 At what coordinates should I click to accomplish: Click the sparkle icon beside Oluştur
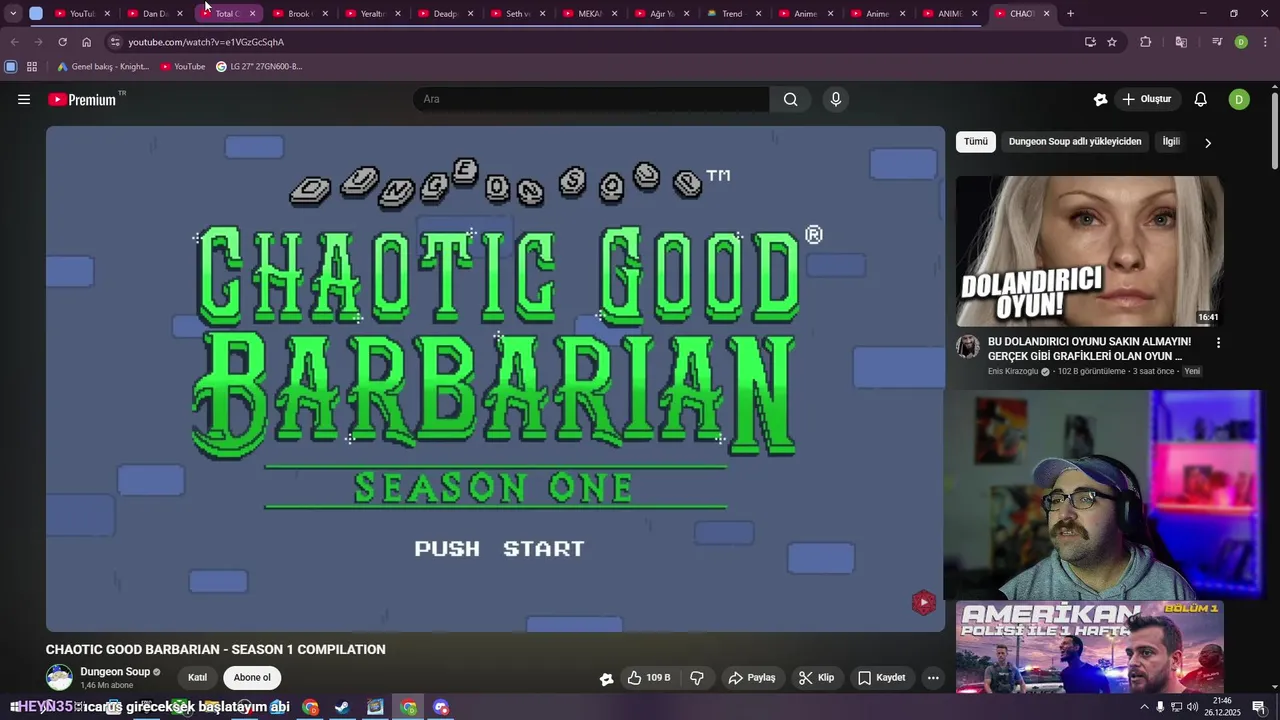[x=1100, y=99]
